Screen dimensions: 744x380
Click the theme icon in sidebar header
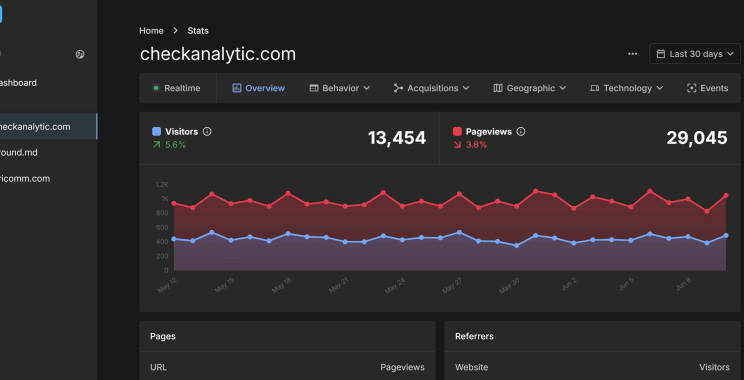pos(80,55)
